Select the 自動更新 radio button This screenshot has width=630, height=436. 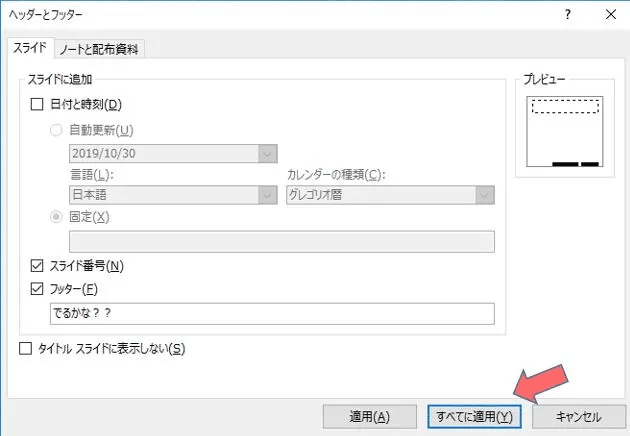[56, 130]
